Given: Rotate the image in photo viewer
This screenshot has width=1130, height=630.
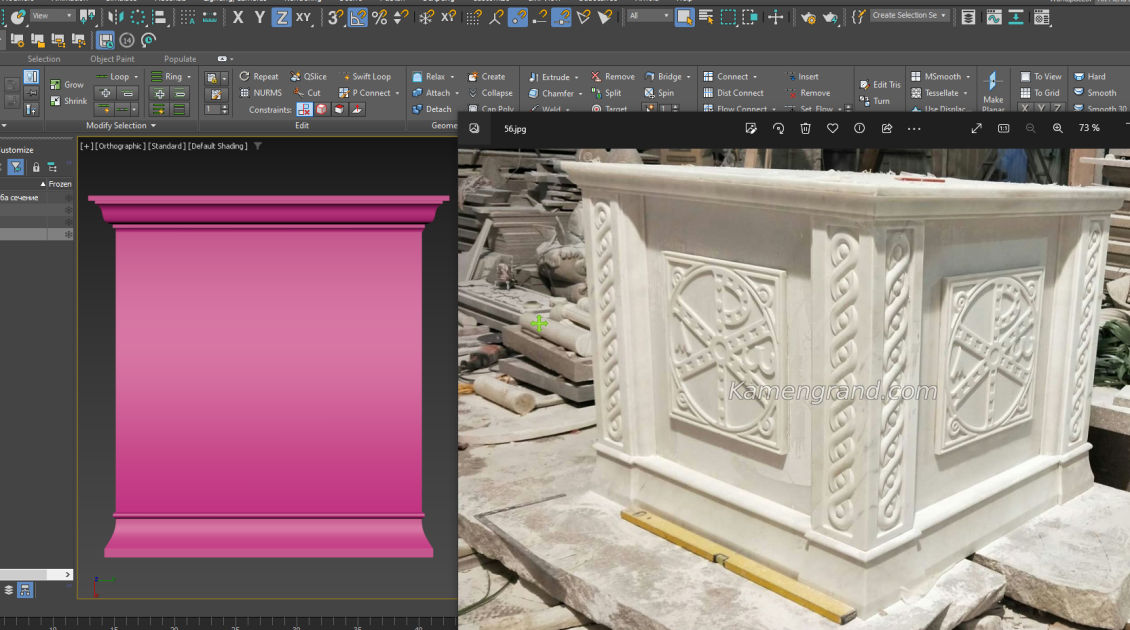Looking at the screenshot, I should pos(778,128).
